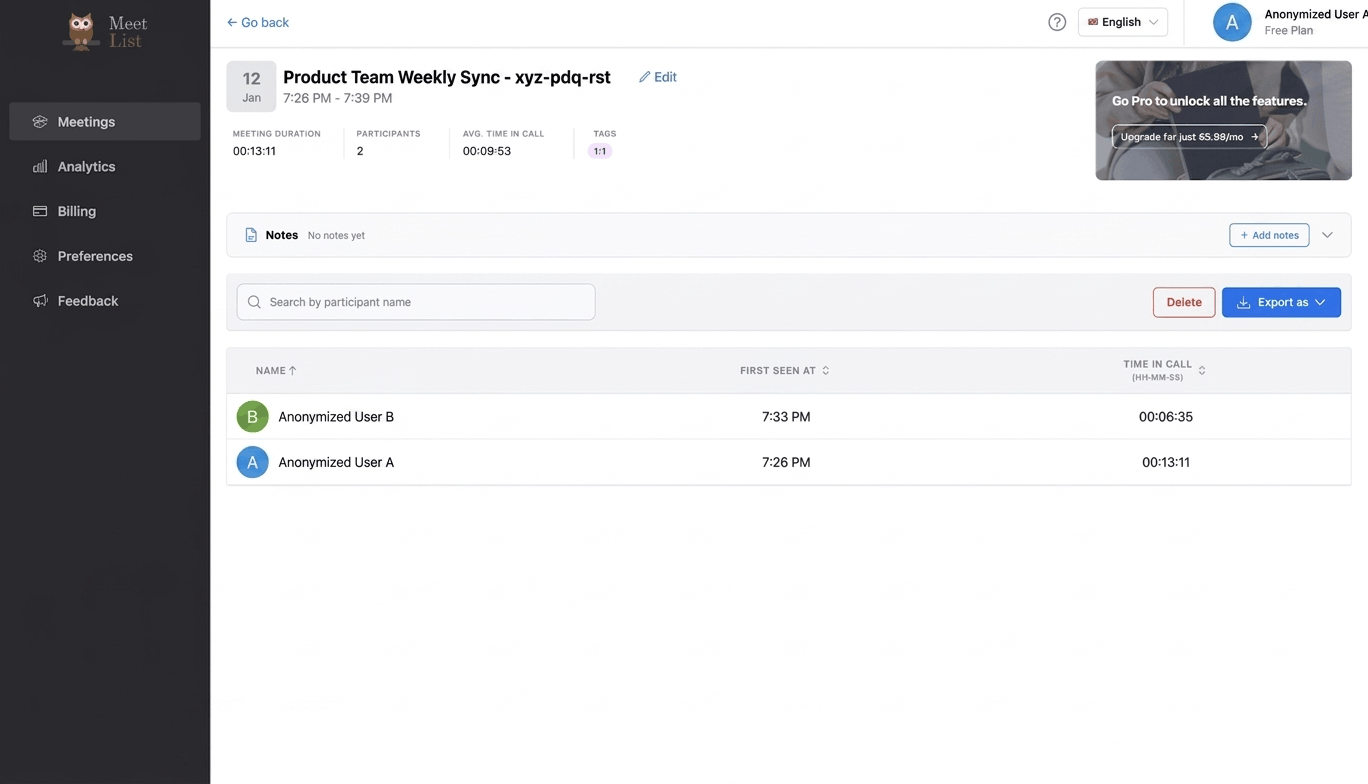The width and height of the screenshot is (1368, 784).
Task: Open Meetings in the sidebar
Action: tap(105, 122)
